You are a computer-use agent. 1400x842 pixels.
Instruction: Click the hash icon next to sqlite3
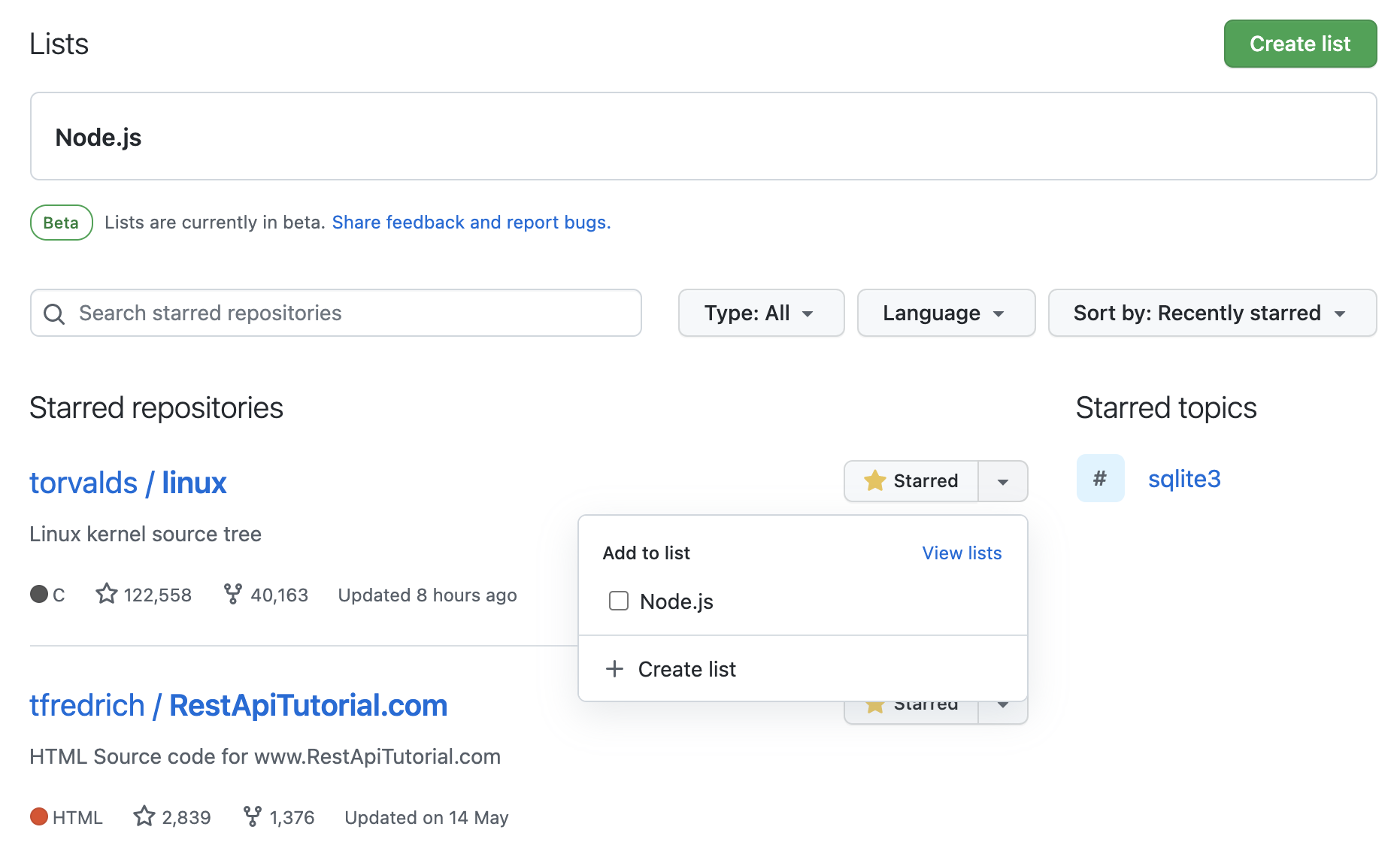(1100, 478)
